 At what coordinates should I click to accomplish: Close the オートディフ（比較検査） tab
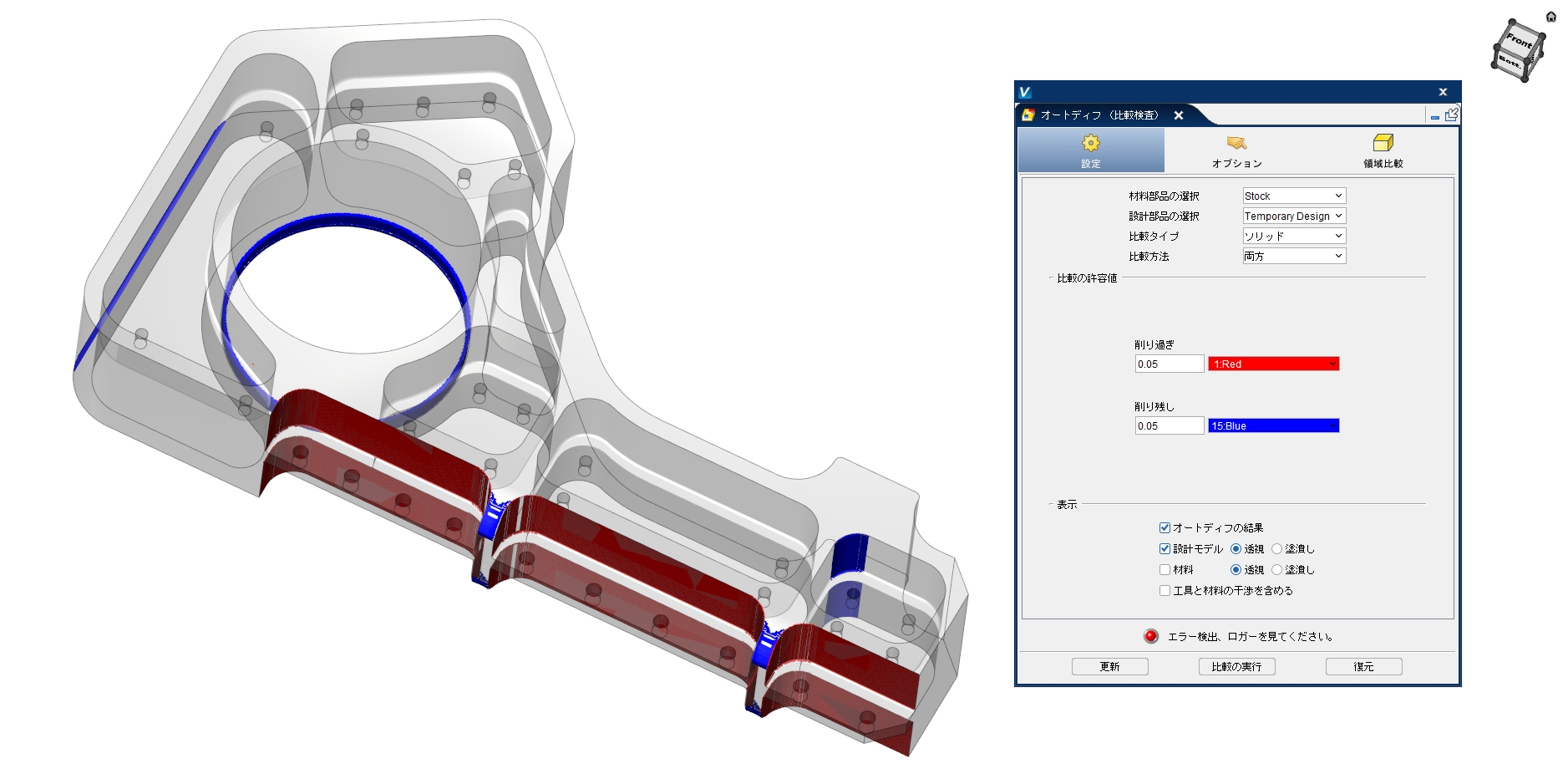tap(1178, 115)
